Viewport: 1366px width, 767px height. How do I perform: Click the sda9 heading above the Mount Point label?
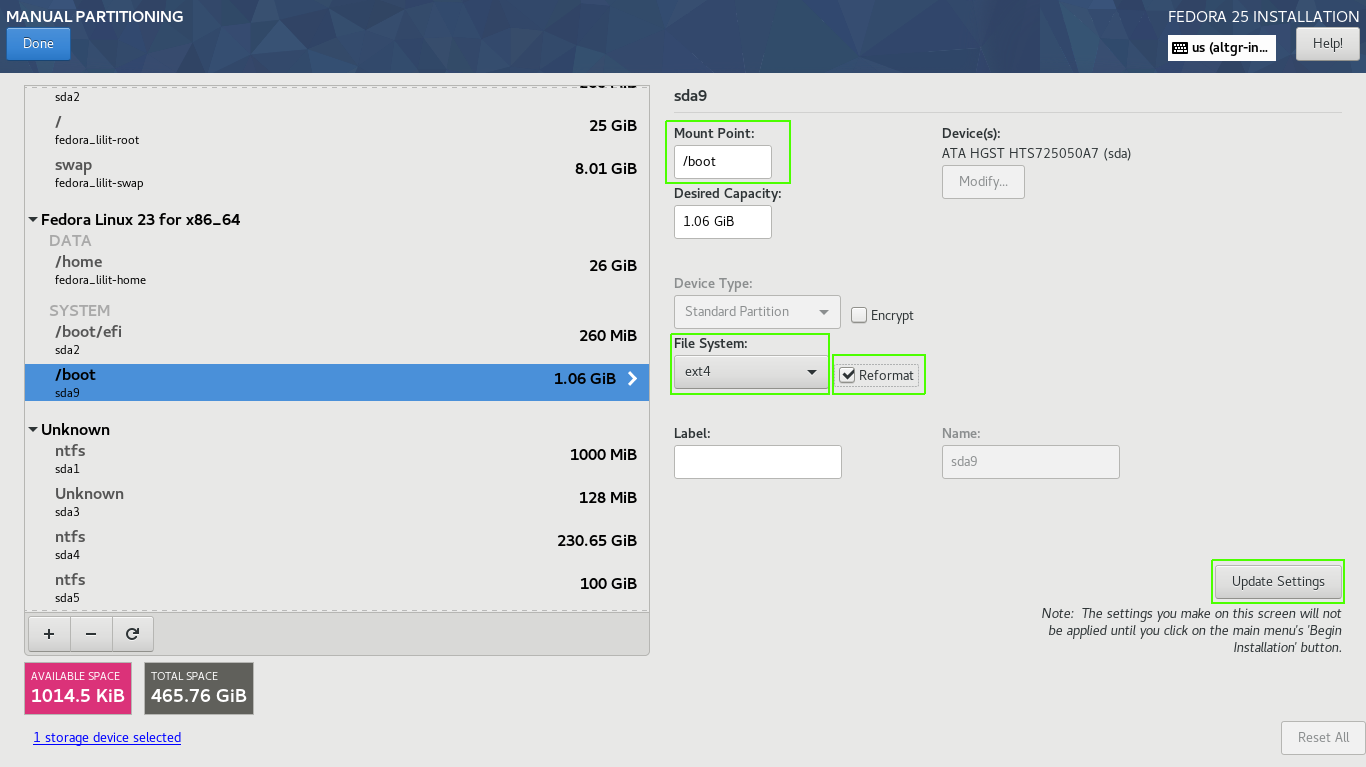point(691,96)
